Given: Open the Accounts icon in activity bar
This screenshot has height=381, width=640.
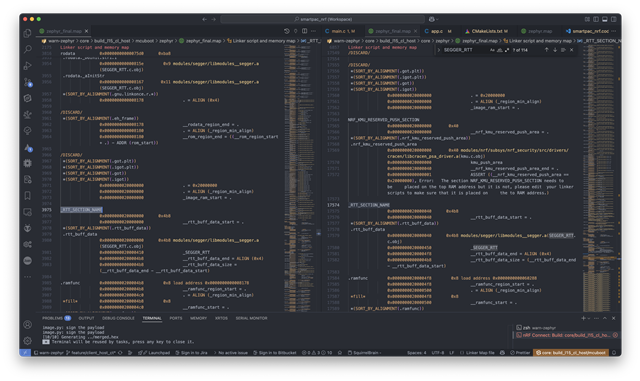Looking at the screenshot, I should (27, 325).
